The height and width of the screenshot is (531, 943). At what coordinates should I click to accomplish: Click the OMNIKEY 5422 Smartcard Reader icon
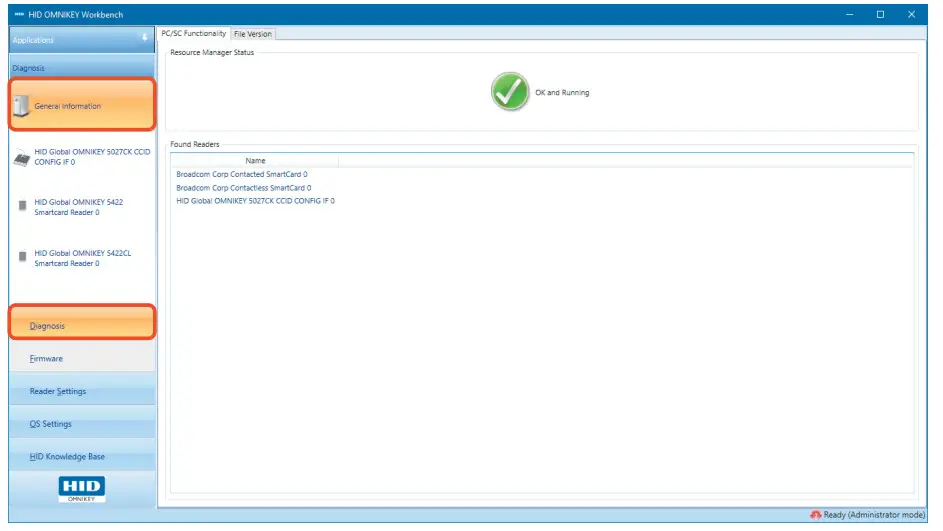click(22, 206)
